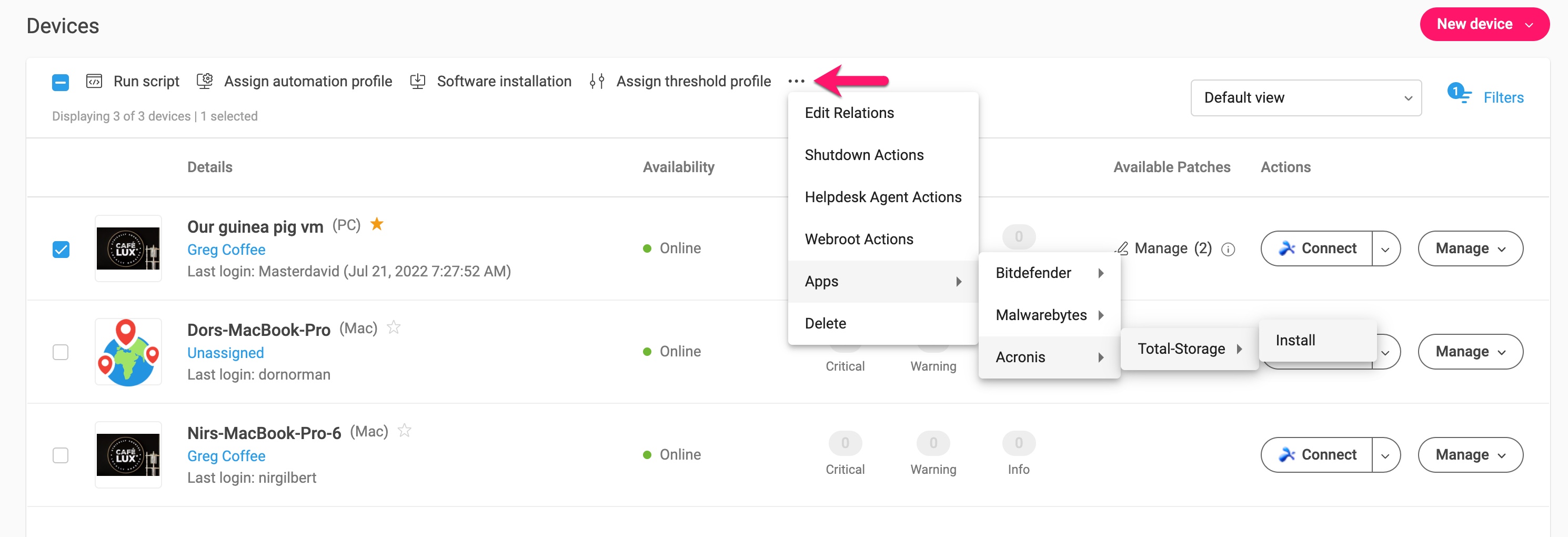Open the Dors-MacBook-Pro globe thumbnail
The height and width of the screenshot is (537, 1568).
pos(128,352)
